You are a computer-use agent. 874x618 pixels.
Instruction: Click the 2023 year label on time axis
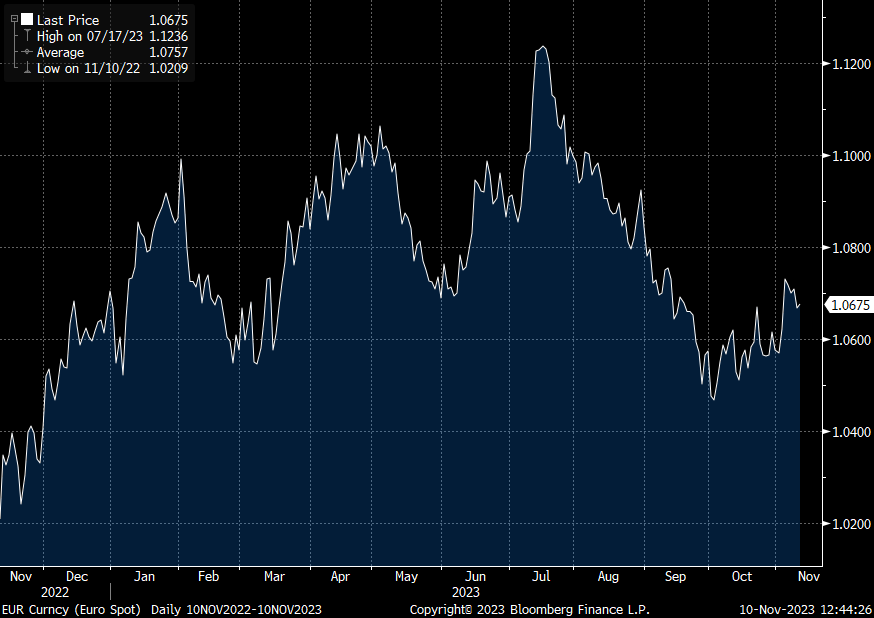tap(466, 592)
